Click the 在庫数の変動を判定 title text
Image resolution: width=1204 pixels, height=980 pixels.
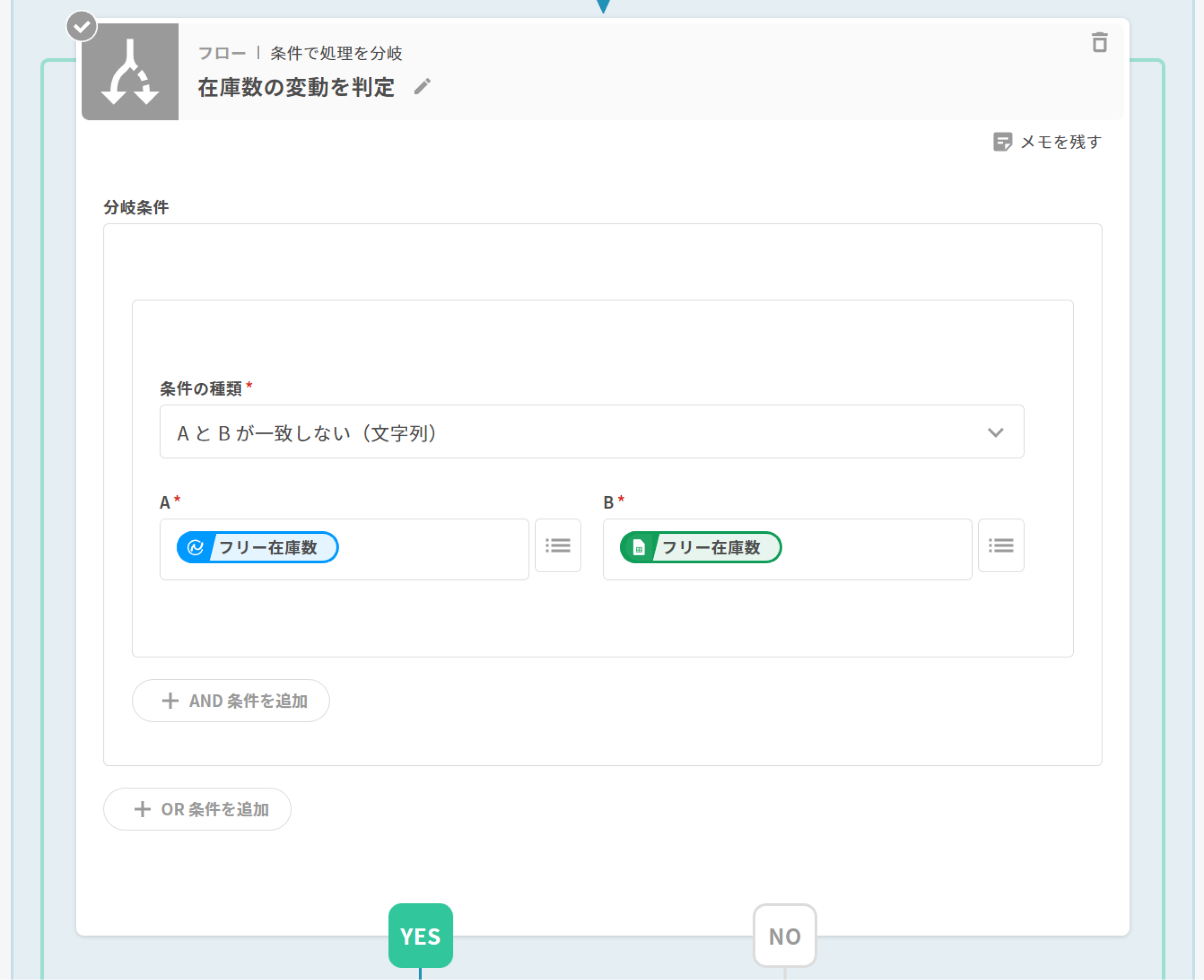click(296, 87)
